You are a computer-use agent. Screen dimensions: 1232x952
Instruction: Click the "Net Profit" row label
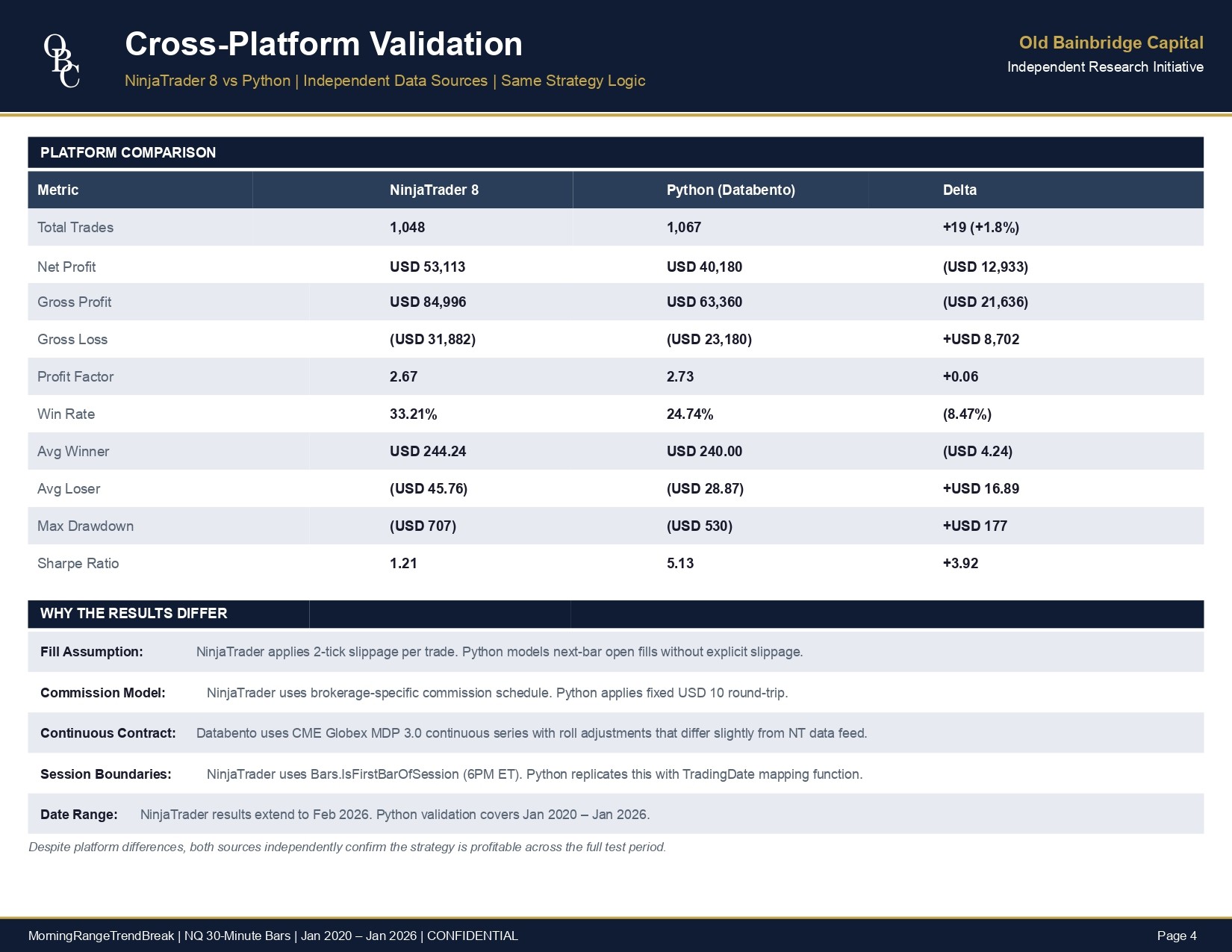point(66,267)
